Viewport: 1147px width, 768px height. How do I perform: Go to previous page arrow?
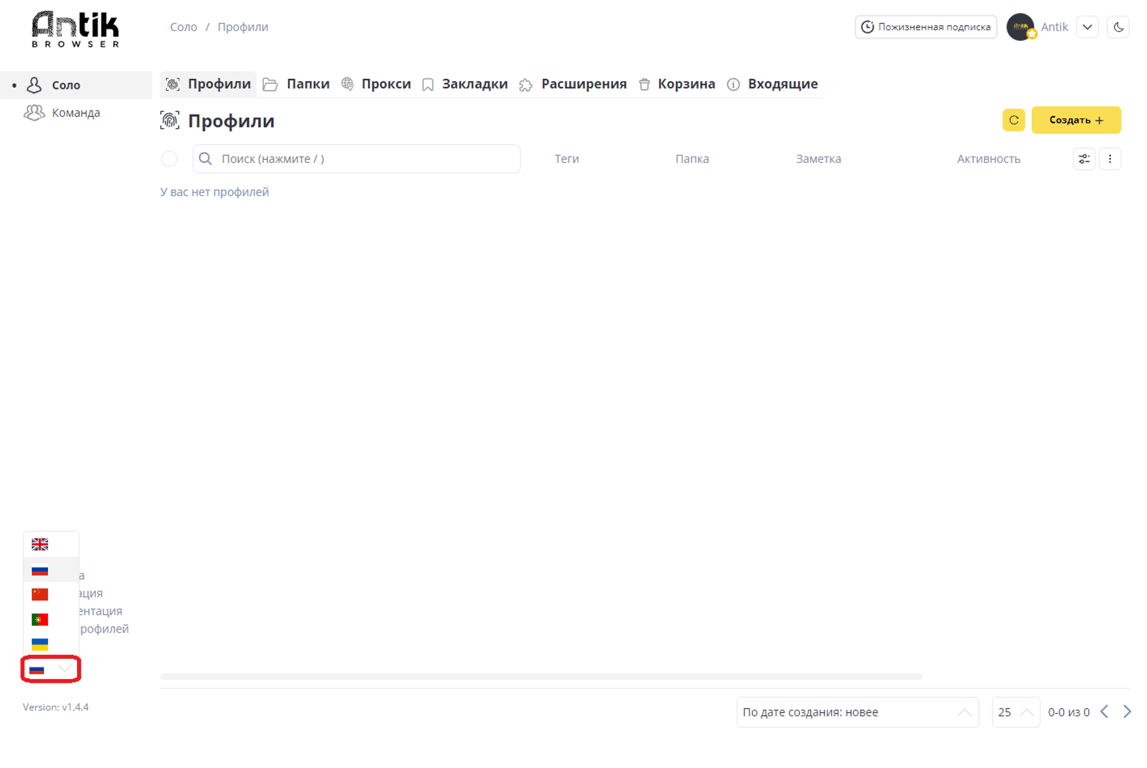tap(1105, 712)
